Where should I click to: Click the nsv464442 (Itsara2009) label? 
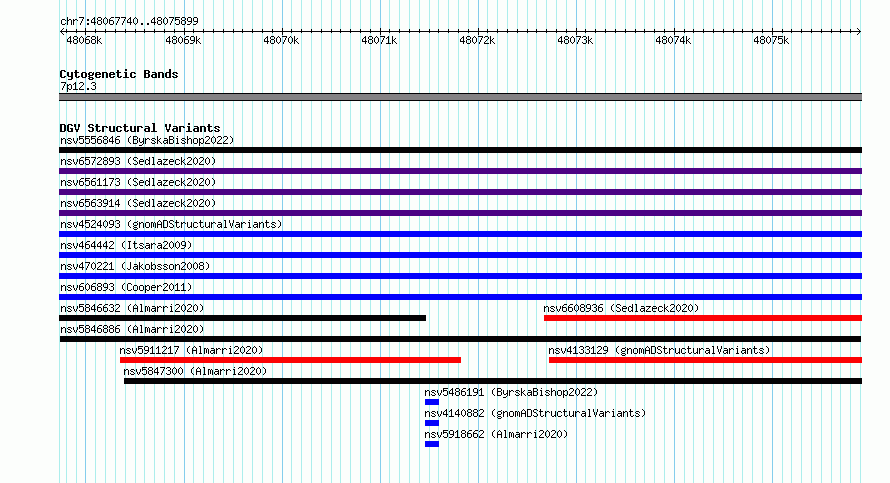[x=126, y=245]
